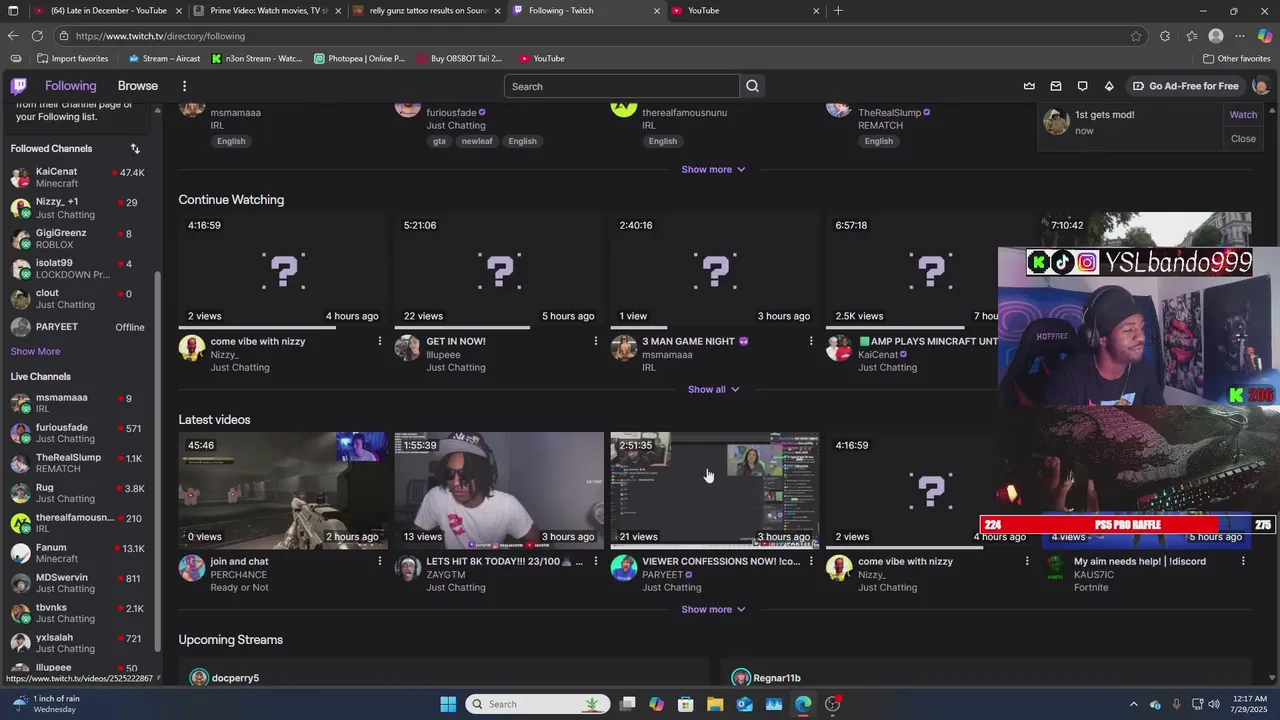The width and height of the screenshot is (1280, 720).
Task: Open options dots for 'come vibe with nizzy' in Continue Watching
Action: 379,341
